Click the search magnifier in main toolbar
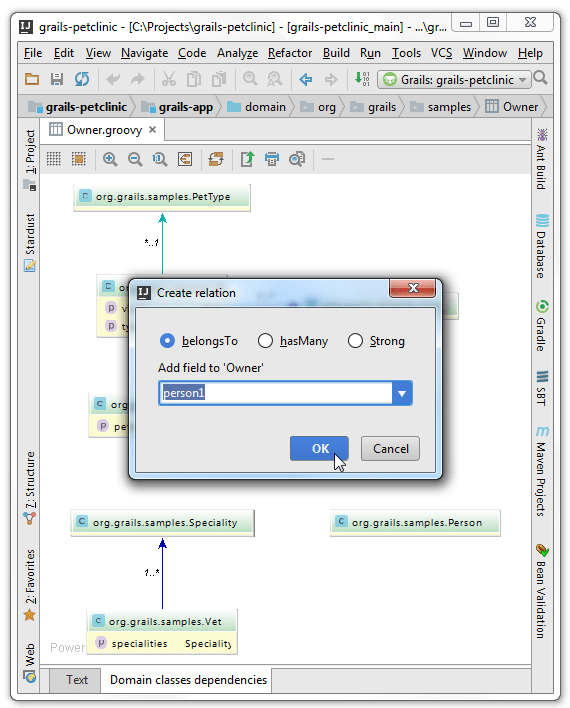 tap(540, 79)
